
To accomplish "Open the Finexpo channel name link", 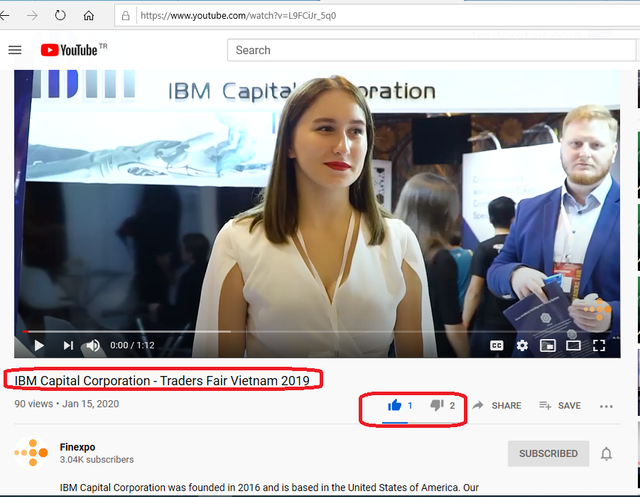I will click(x=78, y=447).
